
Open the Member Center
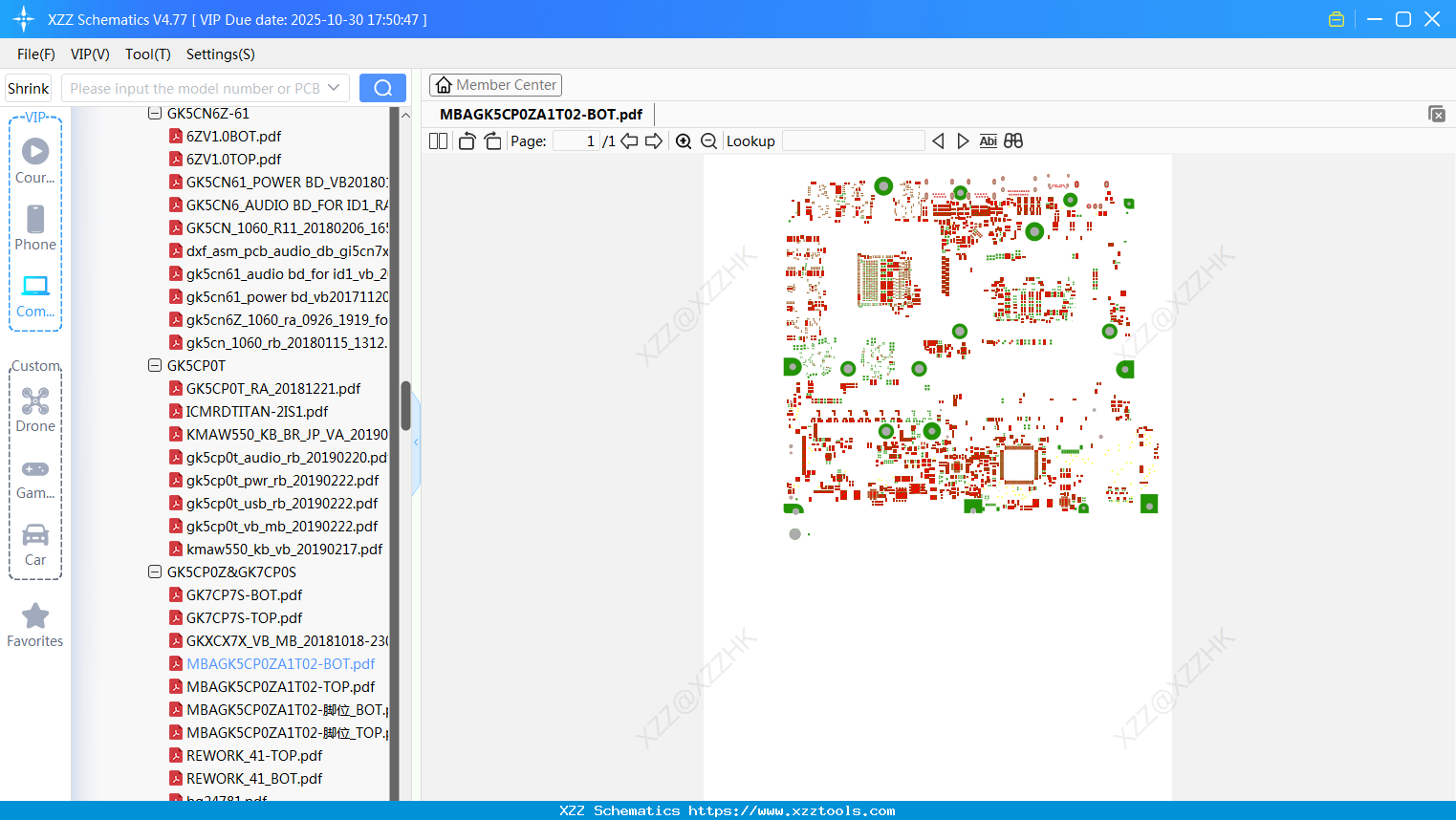point(495,85)
